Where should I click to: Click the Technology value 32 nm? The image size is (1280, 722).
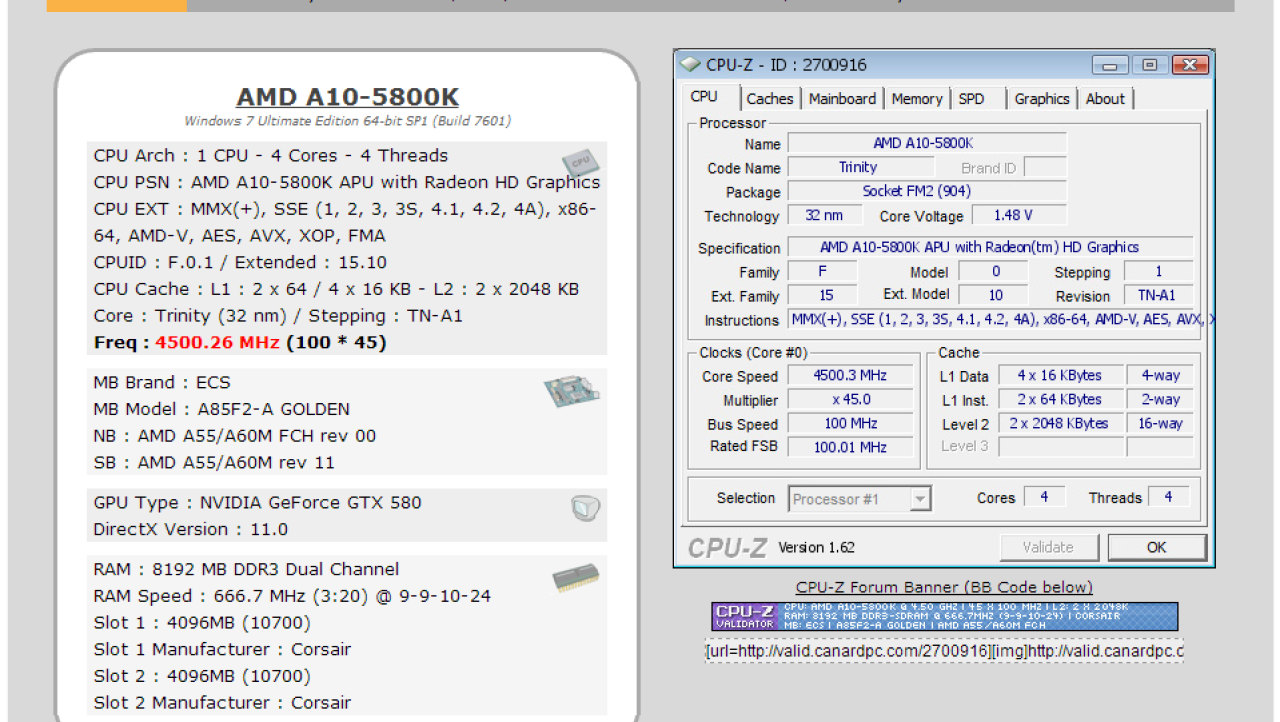[x=824, y=215]
